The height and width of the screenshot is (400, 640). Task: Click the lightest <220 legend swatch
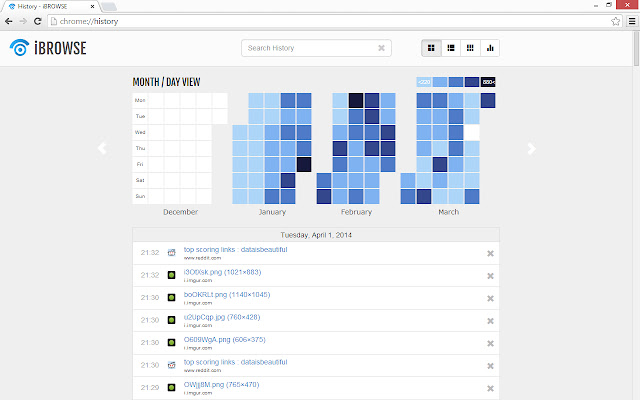(424, 82)
